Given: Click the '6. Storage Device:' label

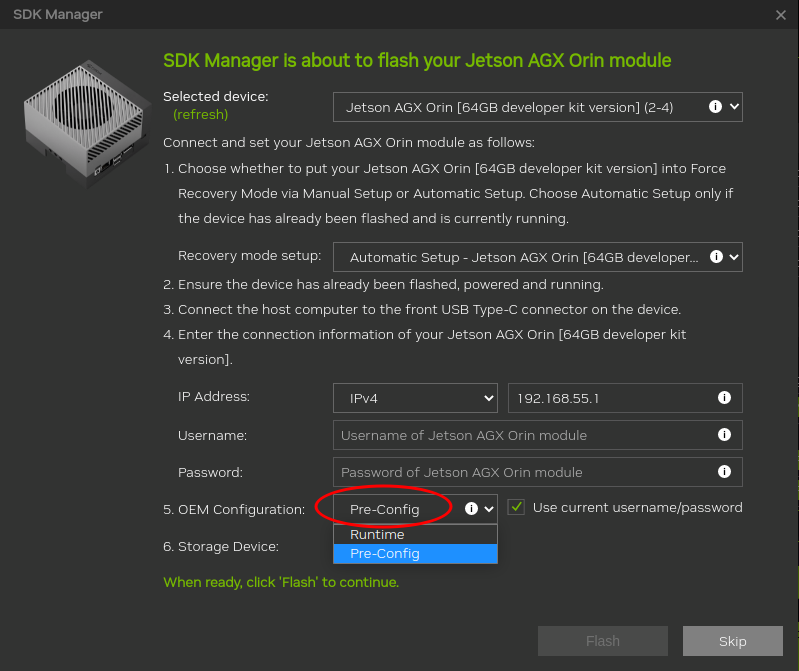Looking at the screenshot, I should click(x=221, y=547).
